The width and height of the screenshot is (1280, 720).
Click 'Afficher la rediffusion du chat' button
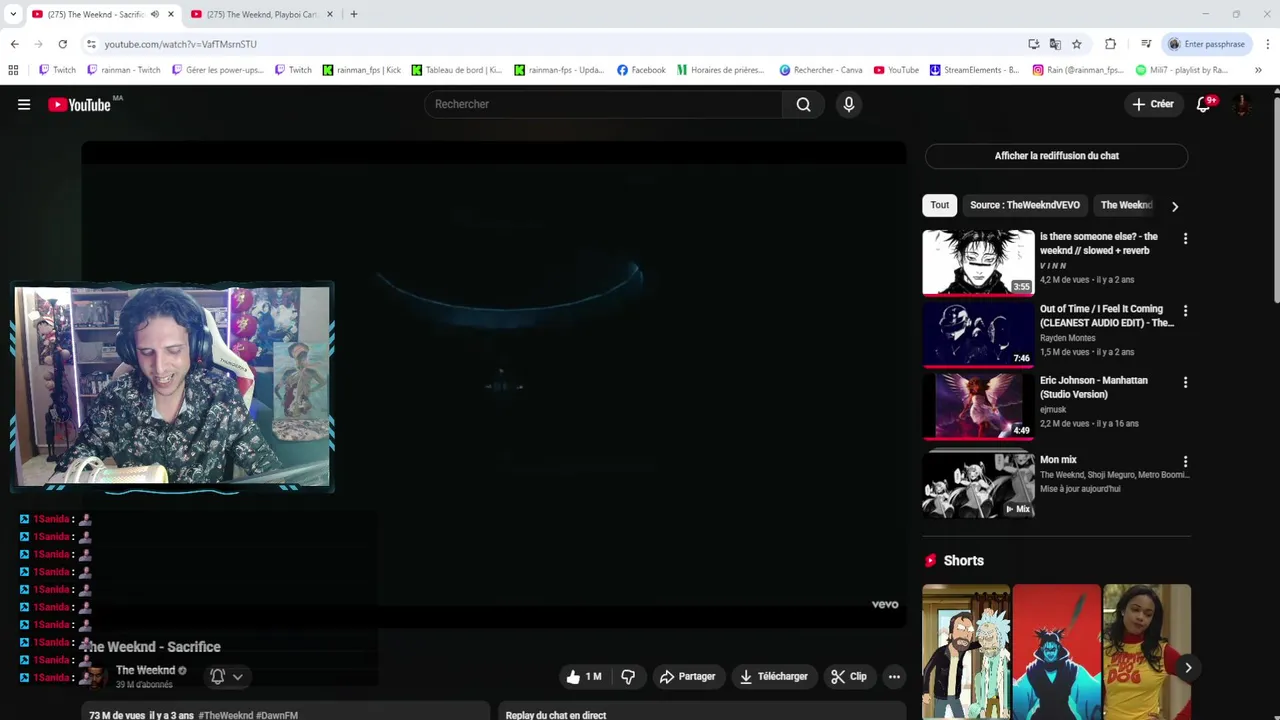(1056, 156)
